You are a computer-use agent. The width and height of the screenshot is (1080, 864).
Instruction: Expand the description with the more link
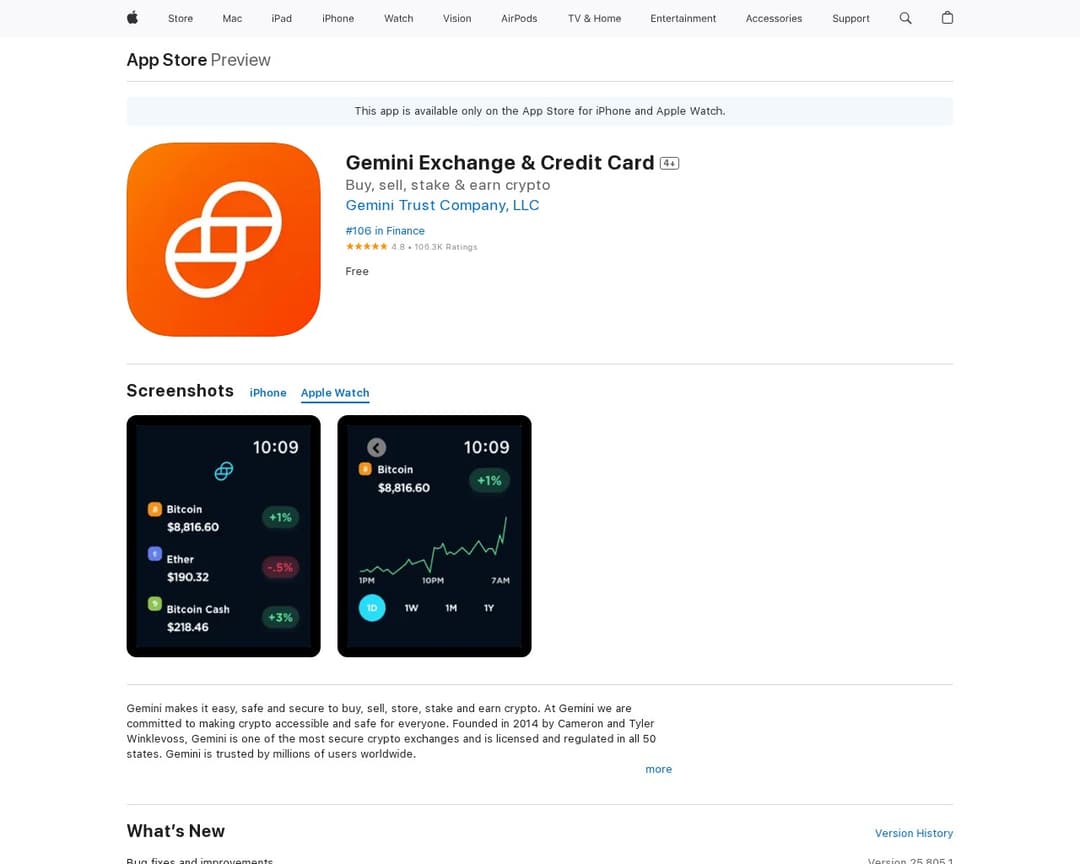[x=658, y=769]
